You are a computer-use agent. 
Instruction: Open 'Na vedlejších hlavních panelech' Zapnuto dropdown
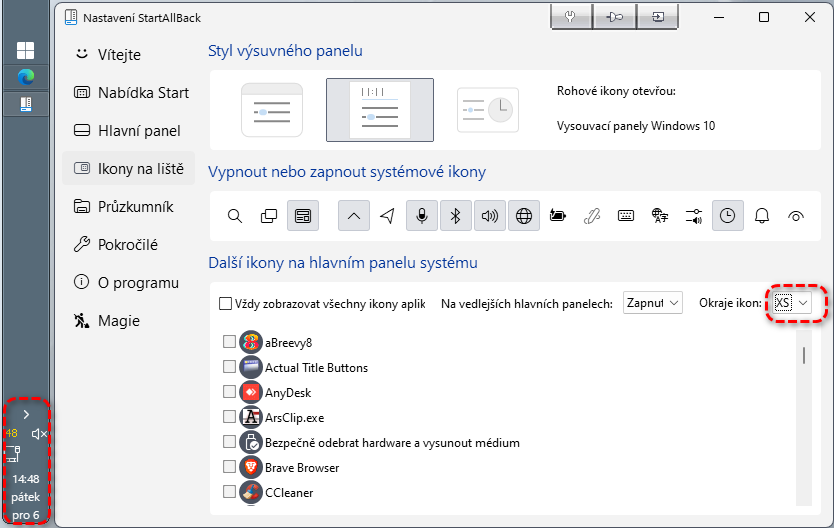(x=653, y=303)
